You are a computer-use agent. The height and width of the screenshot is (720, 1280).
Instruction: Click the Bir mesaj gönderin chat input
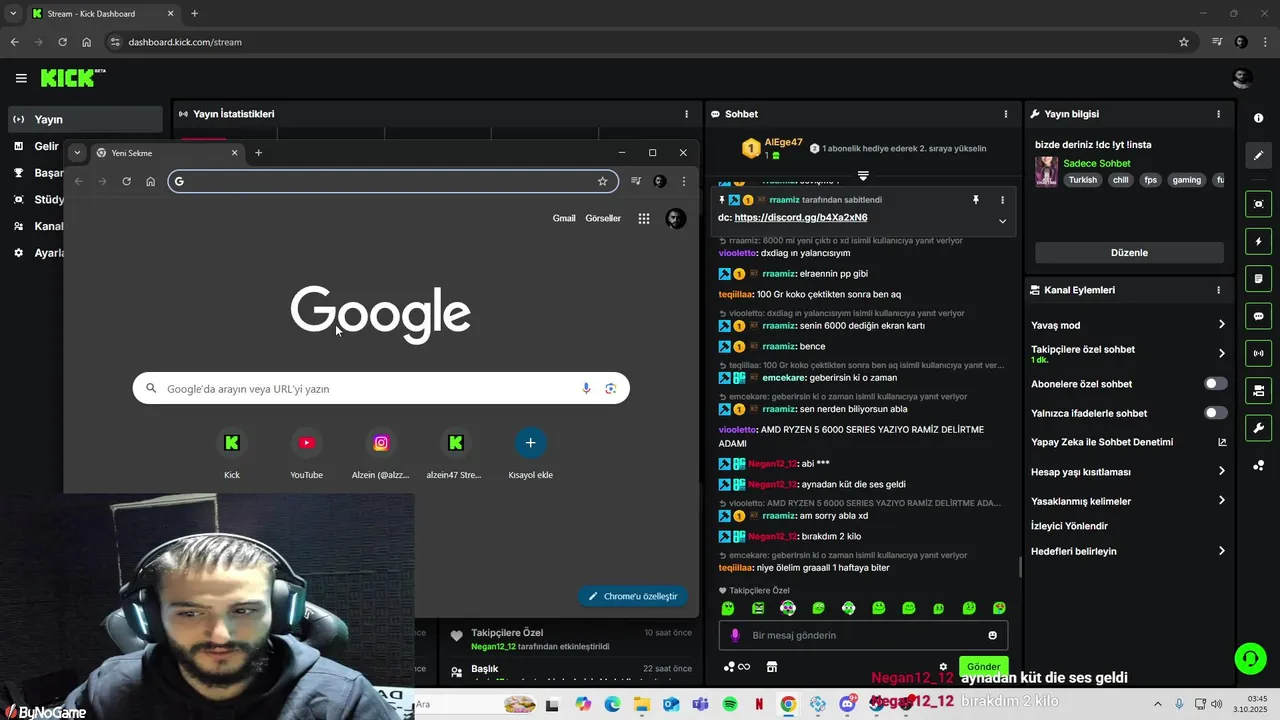click(863, 635)
